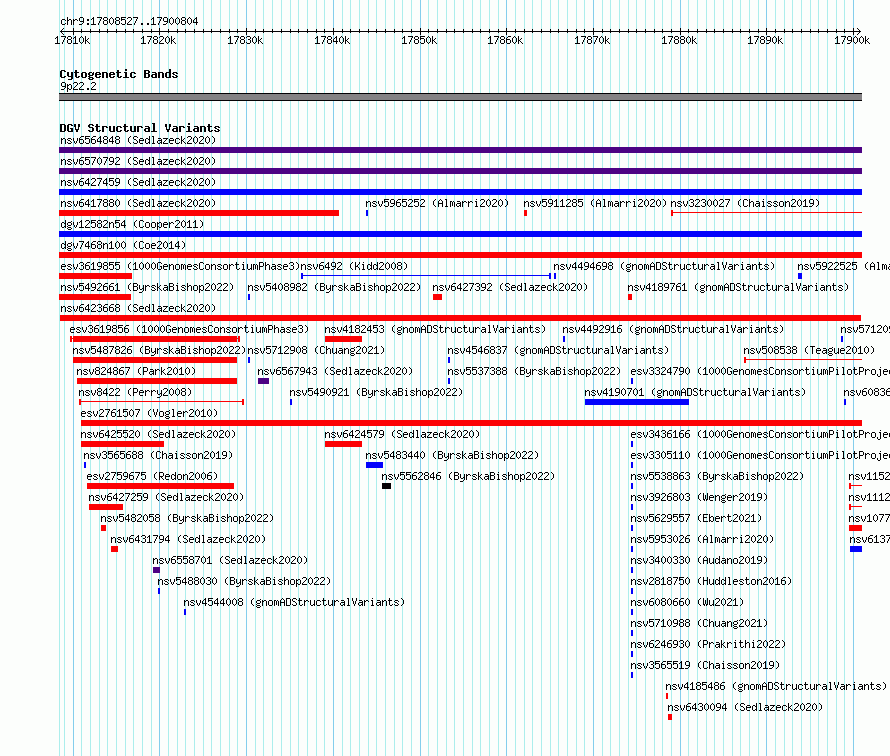Open nsv5538863 (ByrskaBishop2022) variant
The width and height of the screenshot is (890, 756).
[x=717, y=476]
